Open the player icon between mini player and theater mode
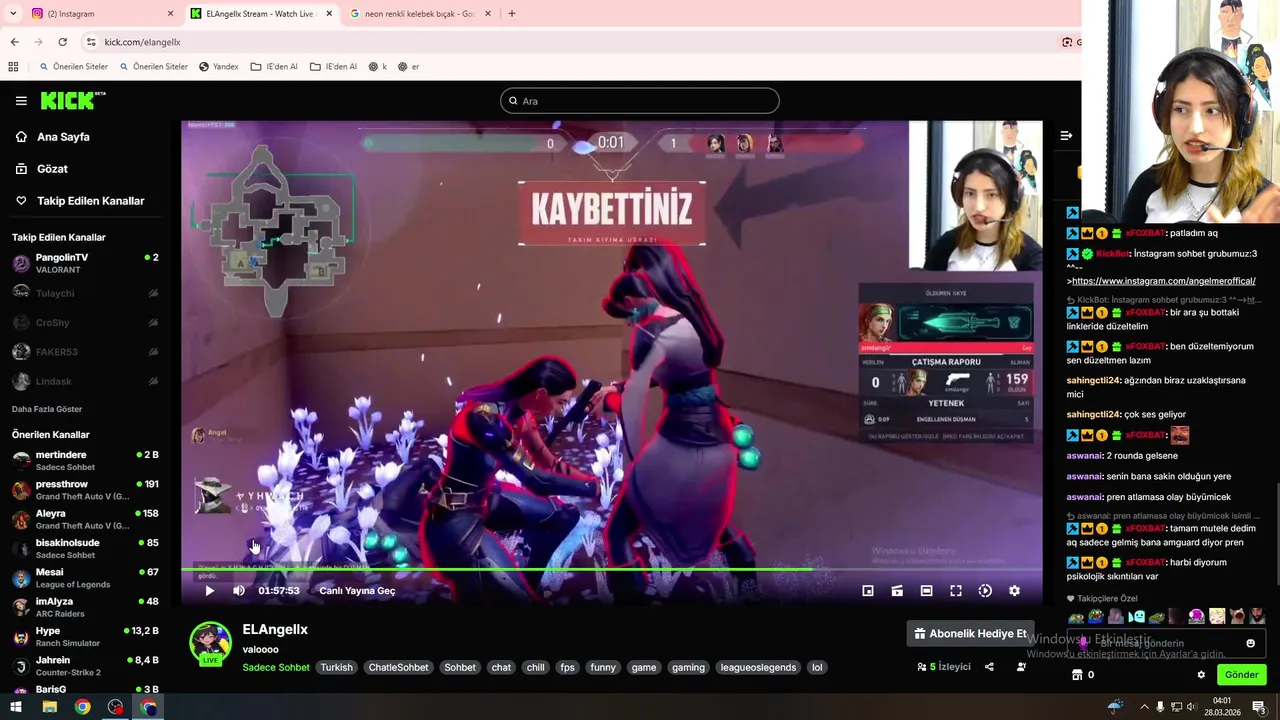This screenshot has width=1280, height=720. pyautogui.click(x=897, y=591)
